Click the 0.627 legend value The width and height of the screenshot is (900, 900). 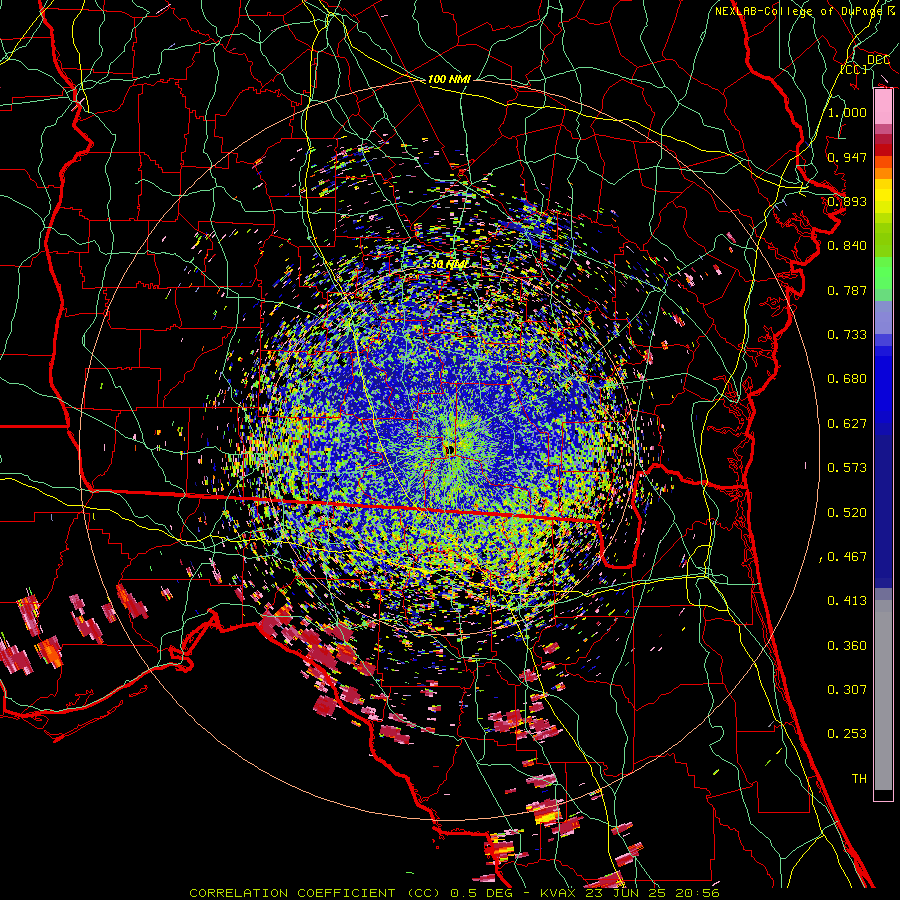[x=847, y=424]
